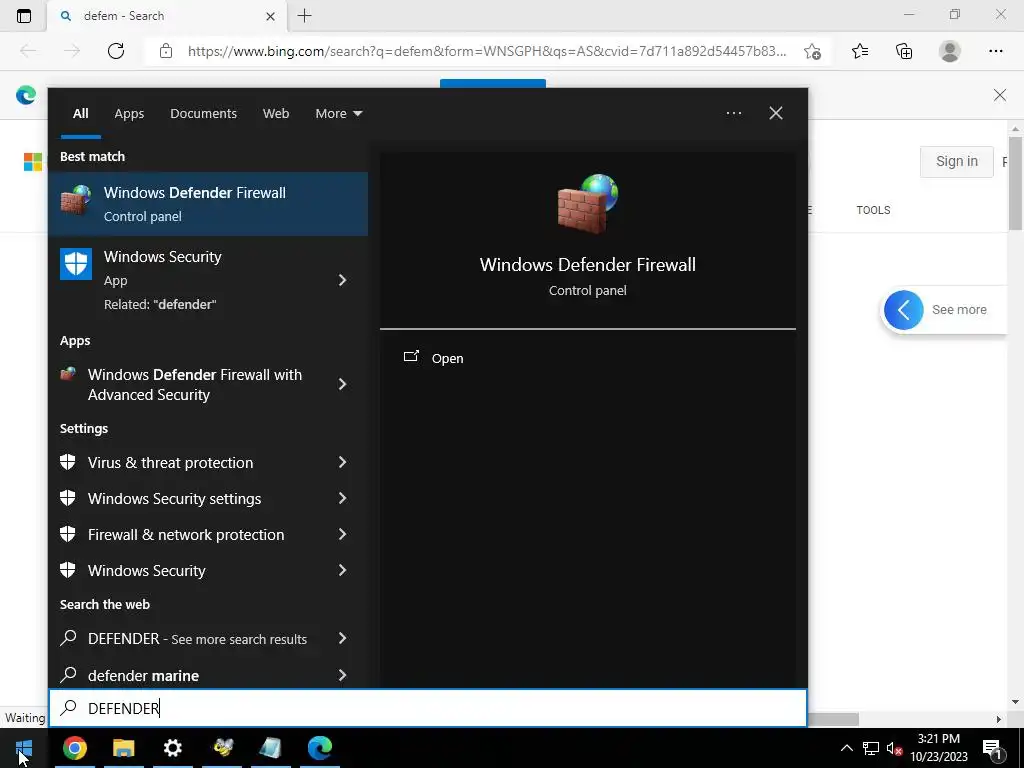Screen dimensions: 1024x768
Task: Open the clock showing 3:21 PM
Action: 938,748
